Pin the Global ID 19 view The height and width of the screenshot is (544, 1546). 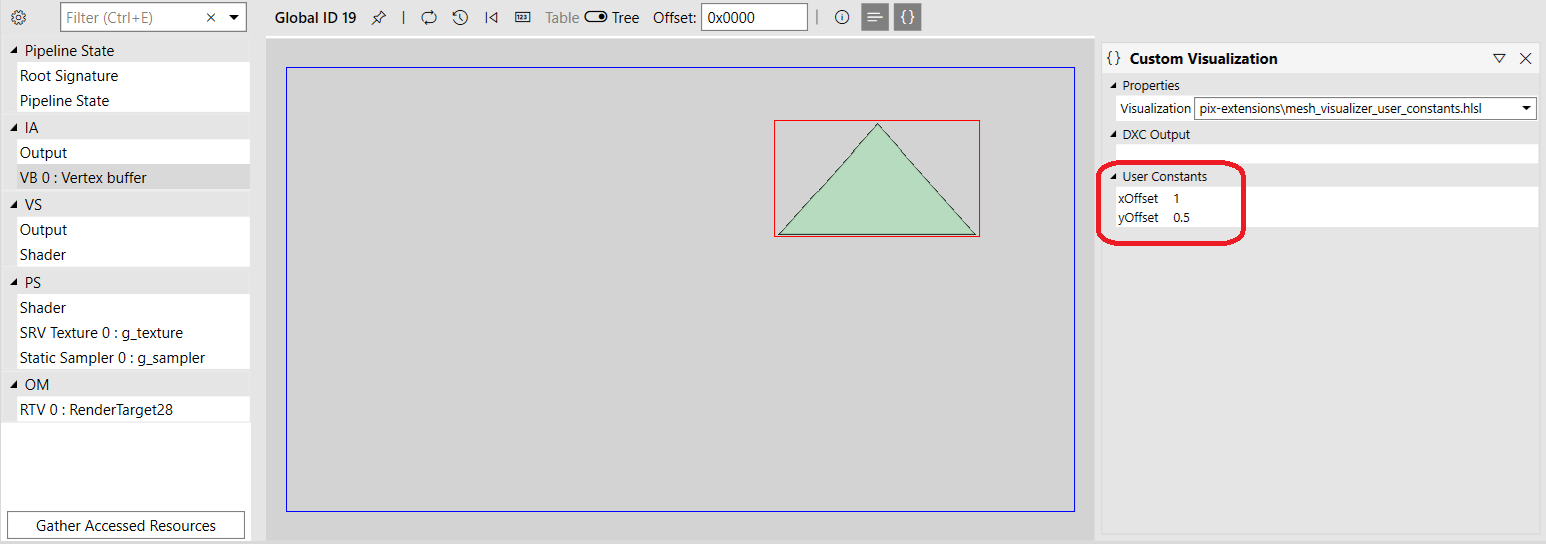tap(378, 18)
